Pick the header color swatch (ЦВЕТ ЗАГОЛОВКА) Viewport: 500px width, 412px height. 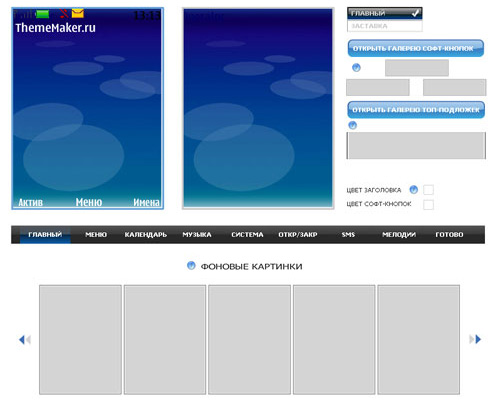coord(428,190)
